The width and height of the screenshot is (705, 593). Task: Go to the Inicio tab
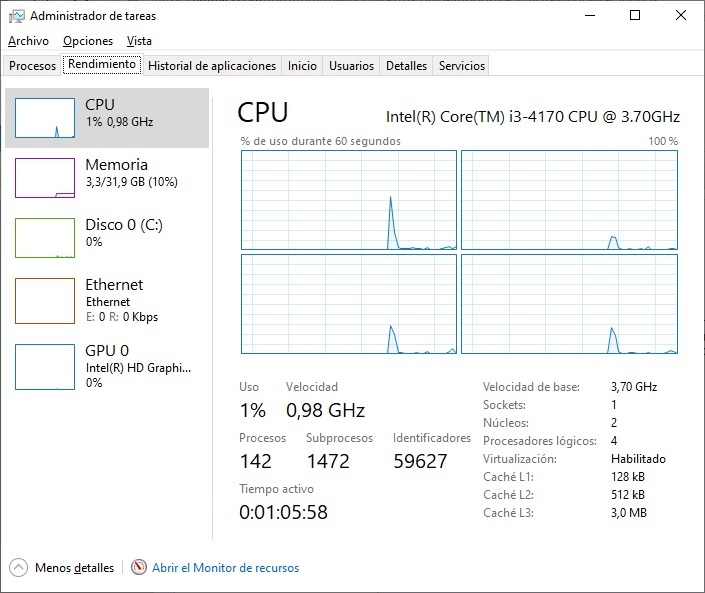[x=302, y=66]
